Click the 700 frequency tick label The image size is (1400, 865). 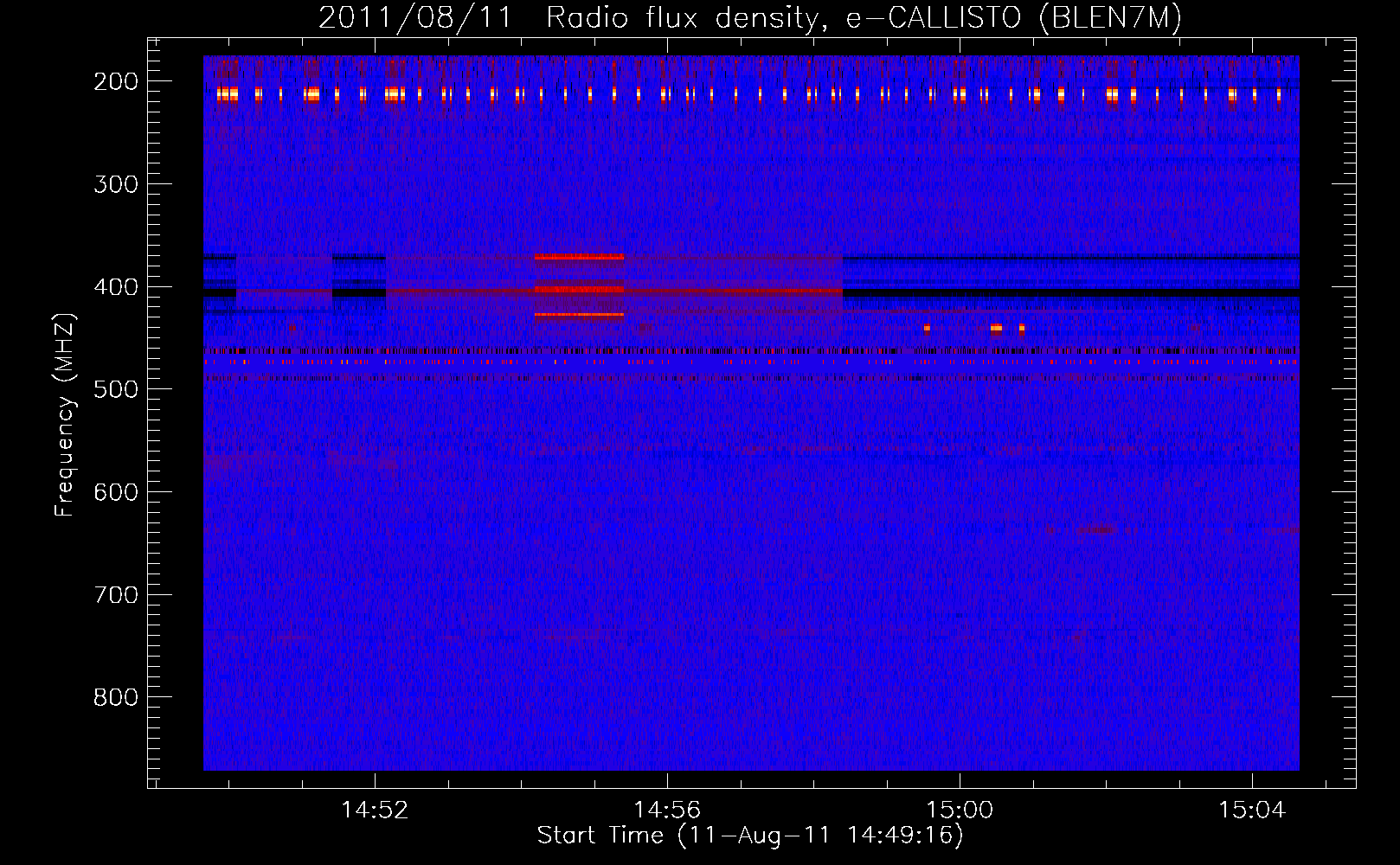115,595
